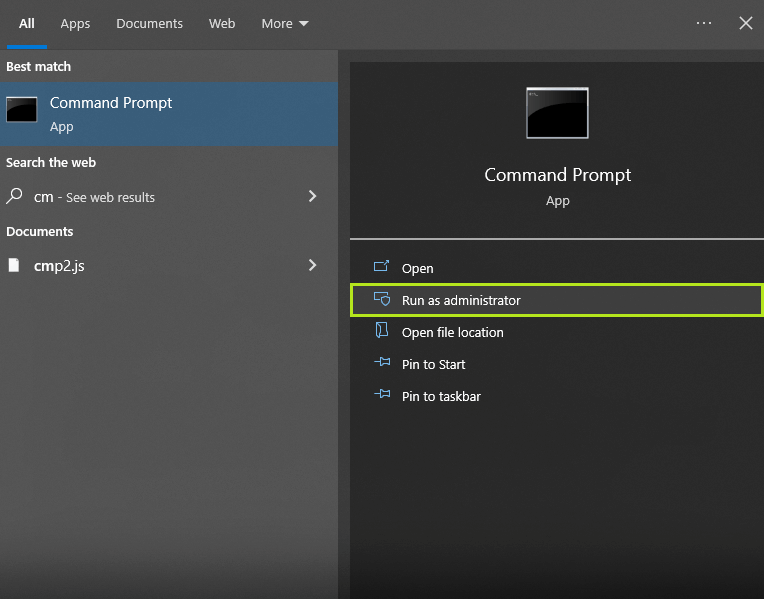This screenshot has height=599, width=764.
Task: Click the Open file location folder icon
Action: click(382, 330)
